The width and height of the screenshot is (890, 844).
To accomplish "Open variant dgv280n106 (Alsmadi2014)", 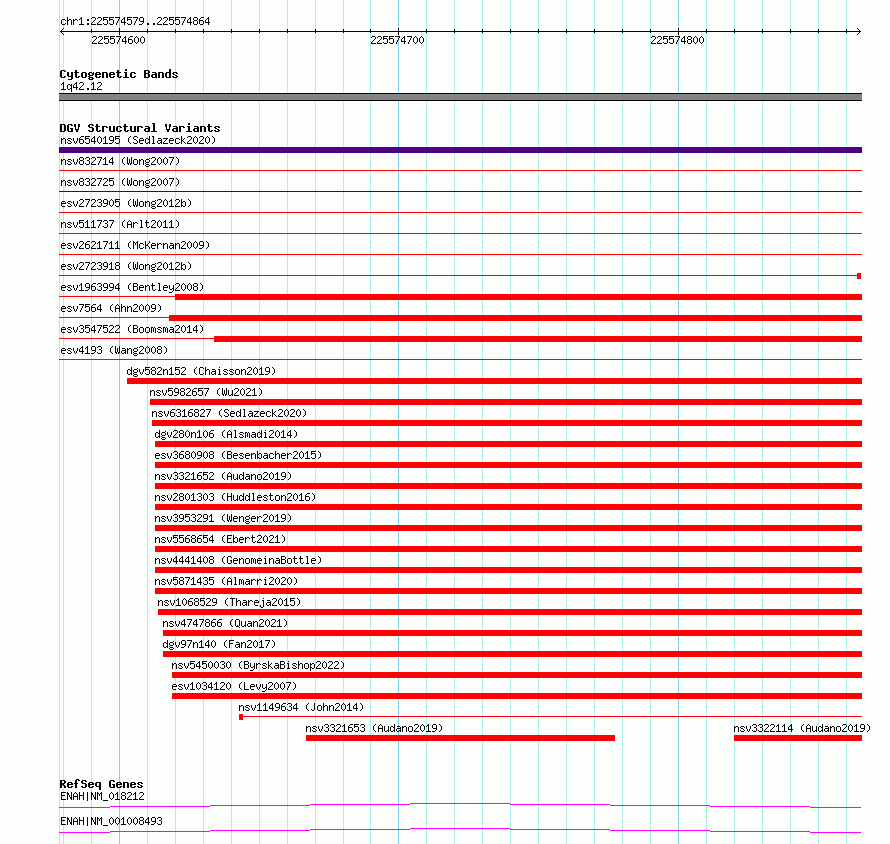I will click(226, 434).
